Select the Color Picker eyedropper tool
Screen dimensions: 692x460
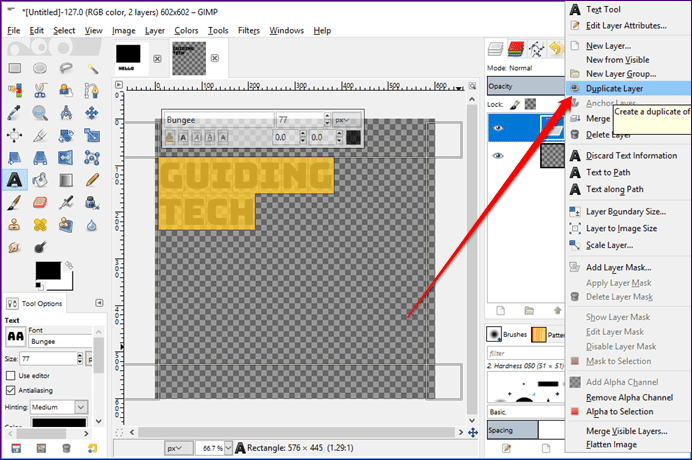point(15,113)
